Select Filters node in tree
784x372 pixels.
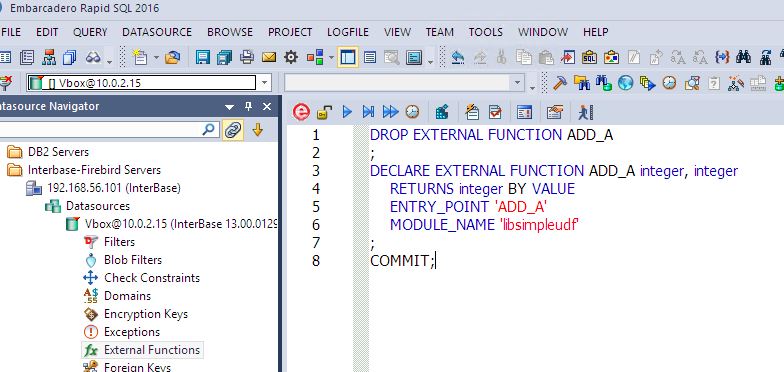120,242
